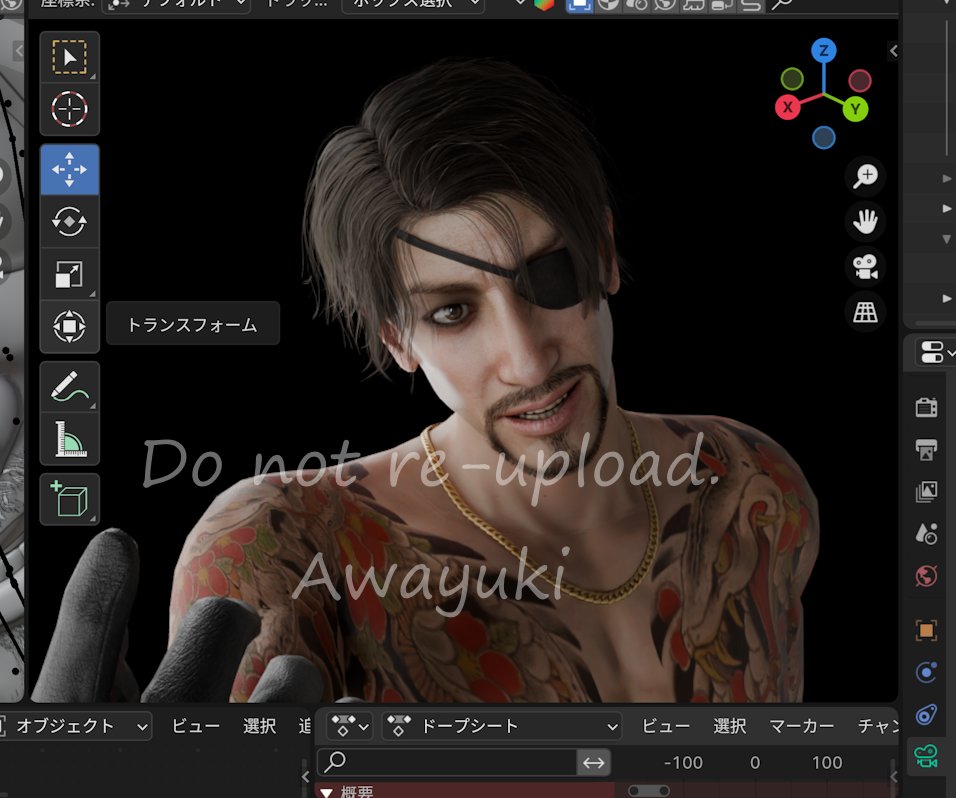
Task: Open the ボックス選択 drag dropdown in header
Action: (413, 5)
